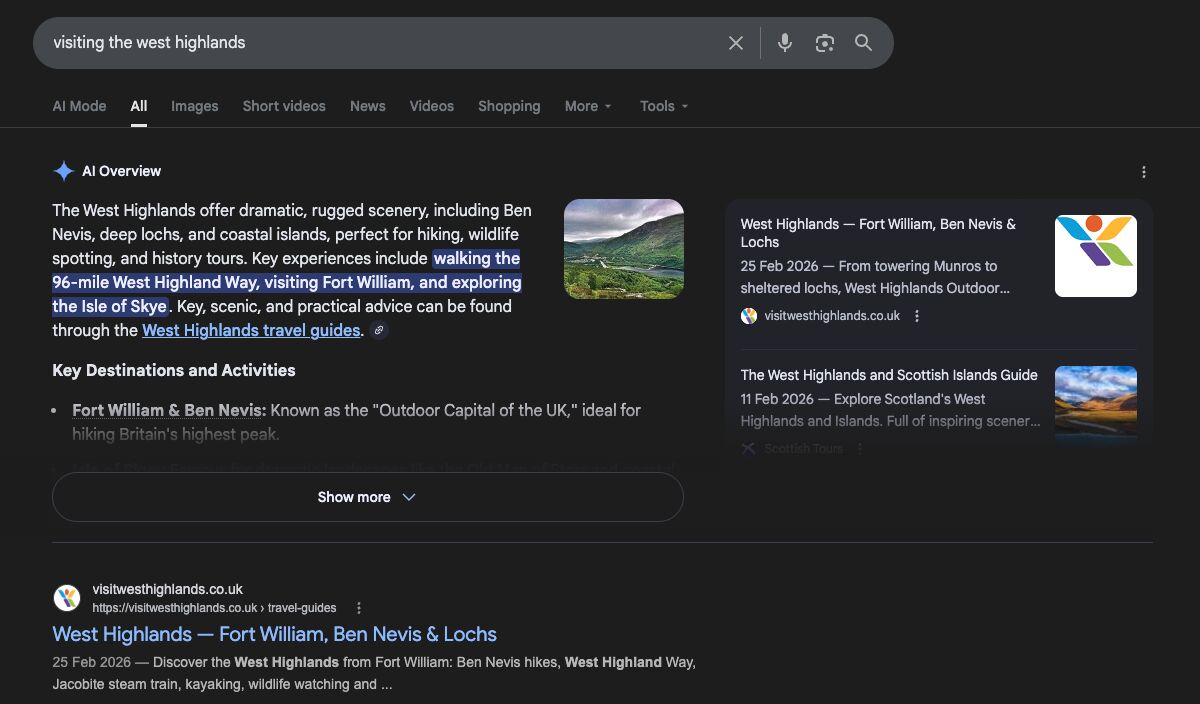This screenshot has height=704, width=1200.
Task: Expand AI Overview with Show more
Action: (368, 497)
